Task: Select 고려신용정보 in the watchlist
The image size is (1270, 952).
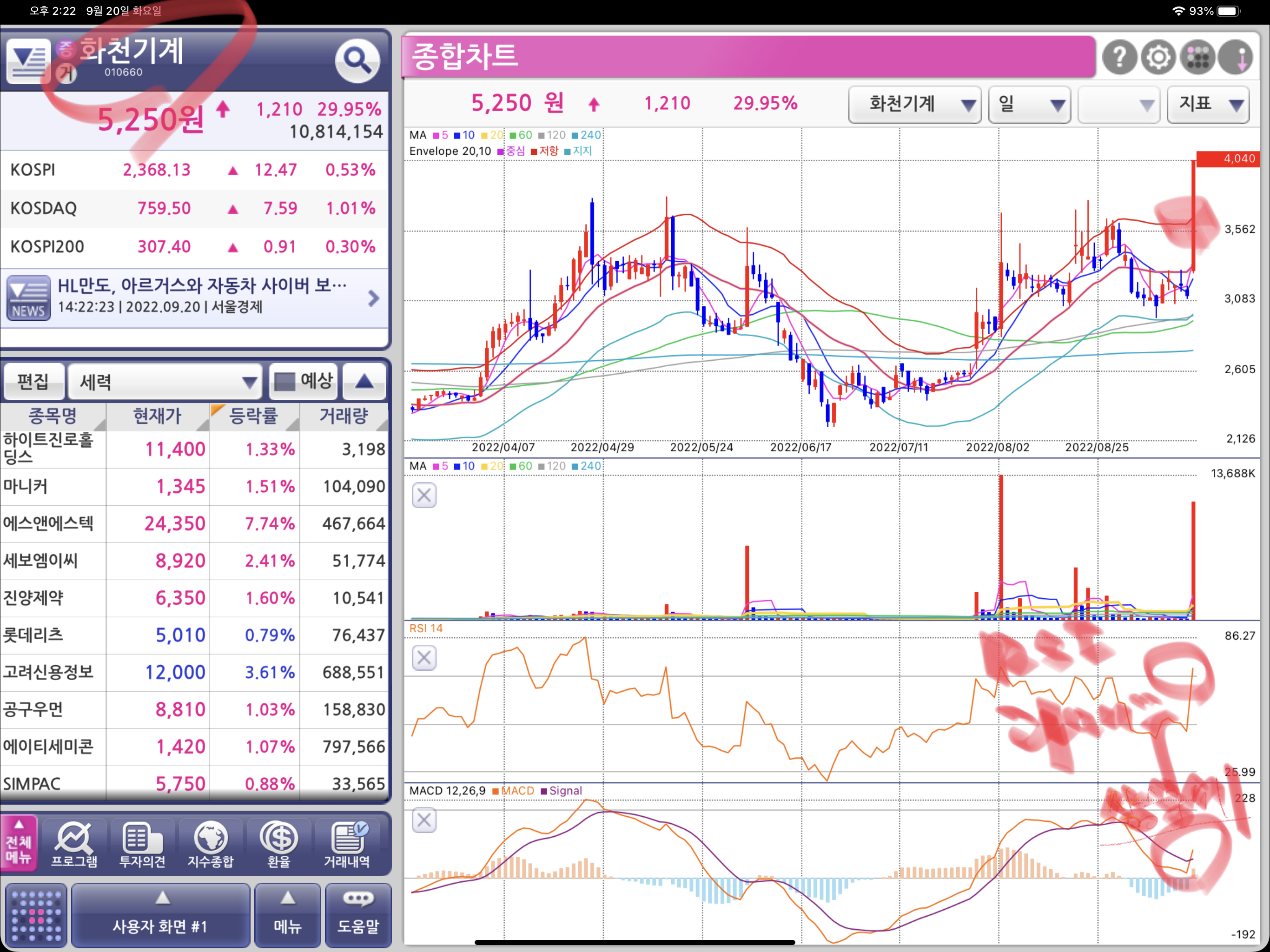Action: click(x=194, y=672)
